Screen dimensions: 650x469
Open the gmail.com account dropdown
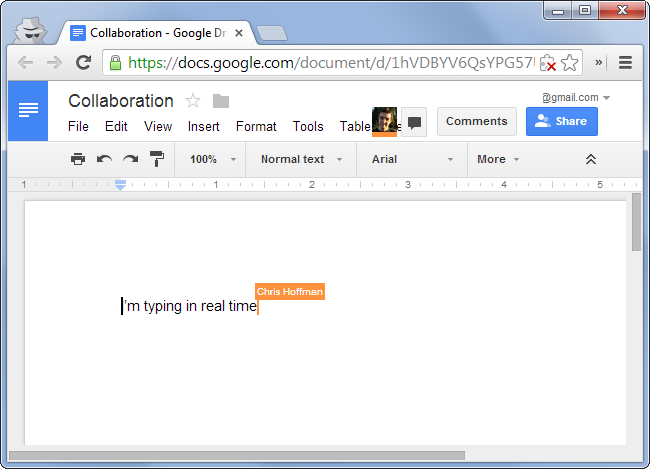pyautogui.click(x=576, y=97)
